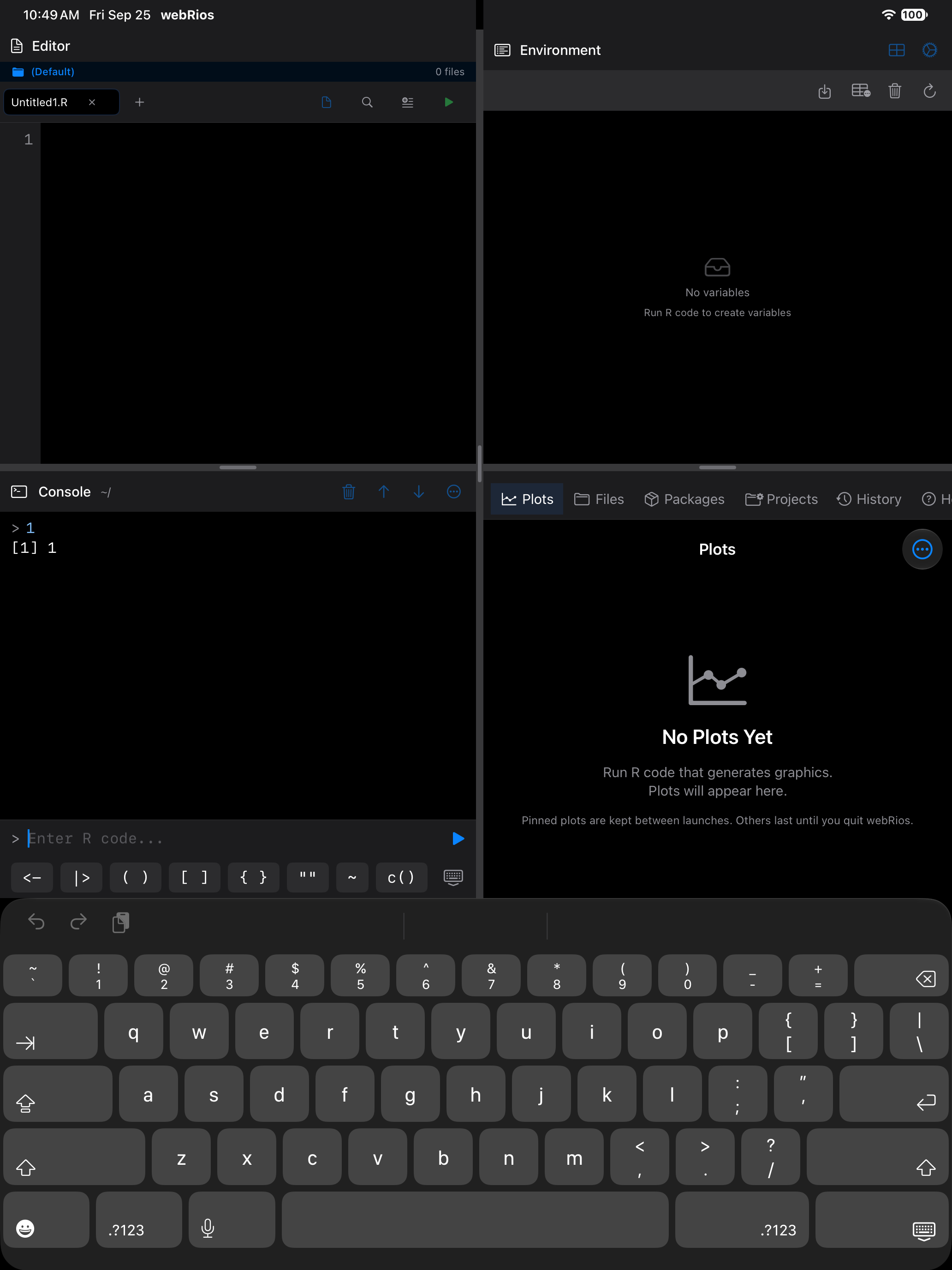Screen dimensions: 952x1270
Task: Insert the c() snippet
Action: pyautogui.click(x=401, y=877)
